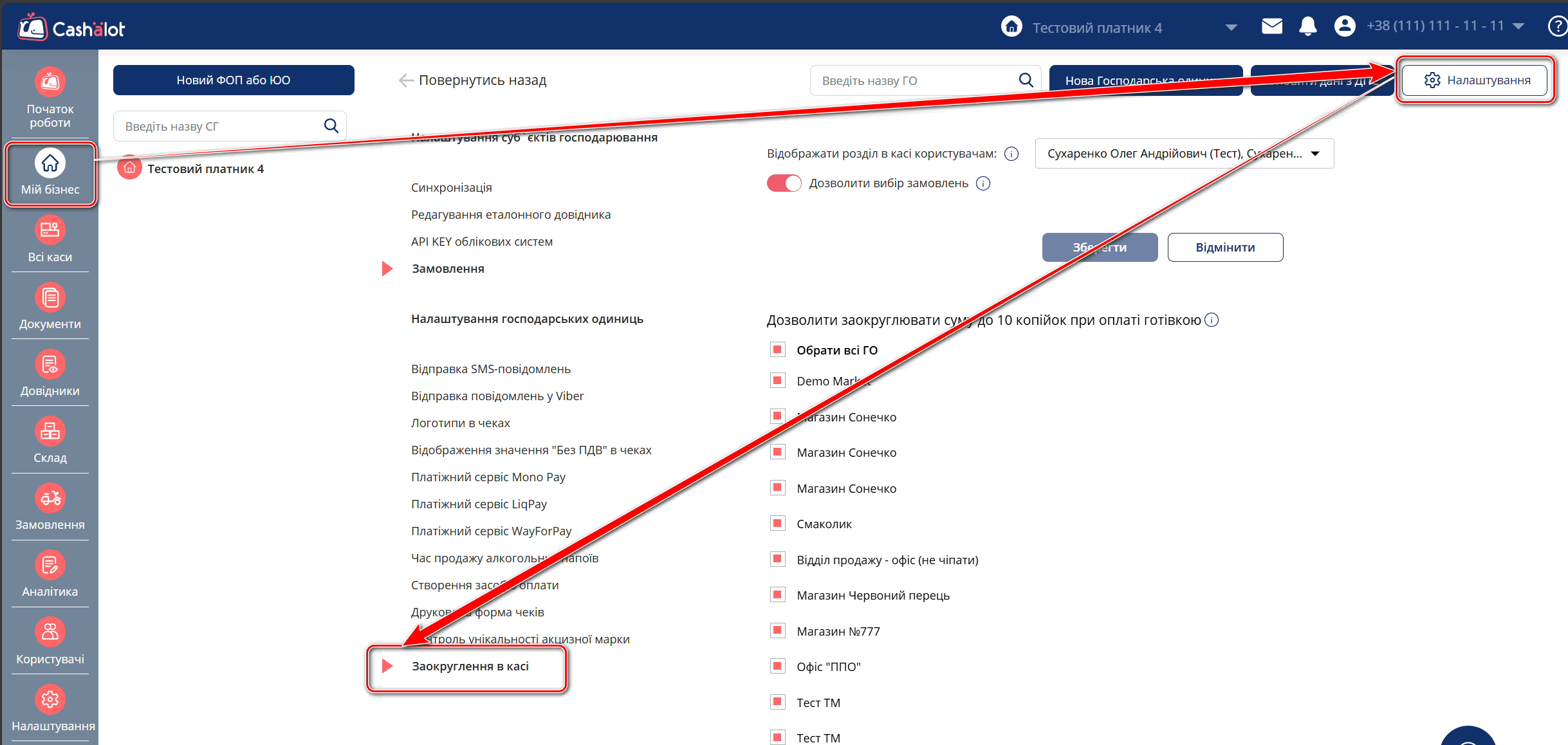Select Логотипи в чеках menu item
The height and width of the screenshot is (745, 1568).
(x=460, y=423)
